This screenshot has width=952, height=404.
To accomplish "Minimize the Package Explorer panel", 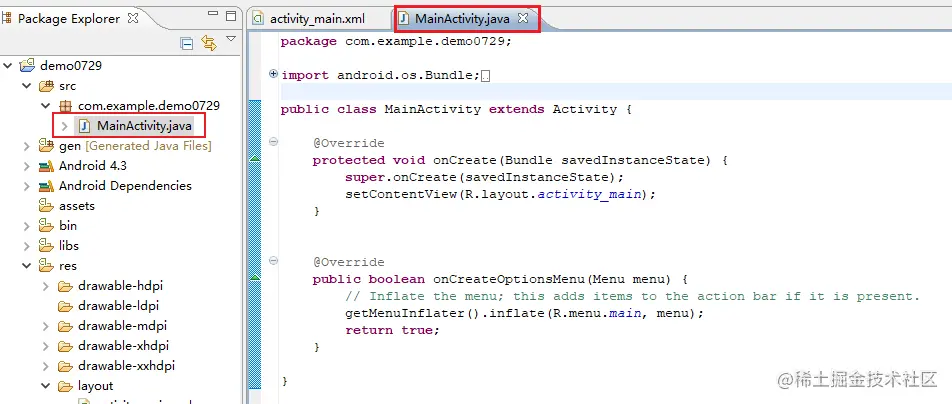I will click(212, 13).
